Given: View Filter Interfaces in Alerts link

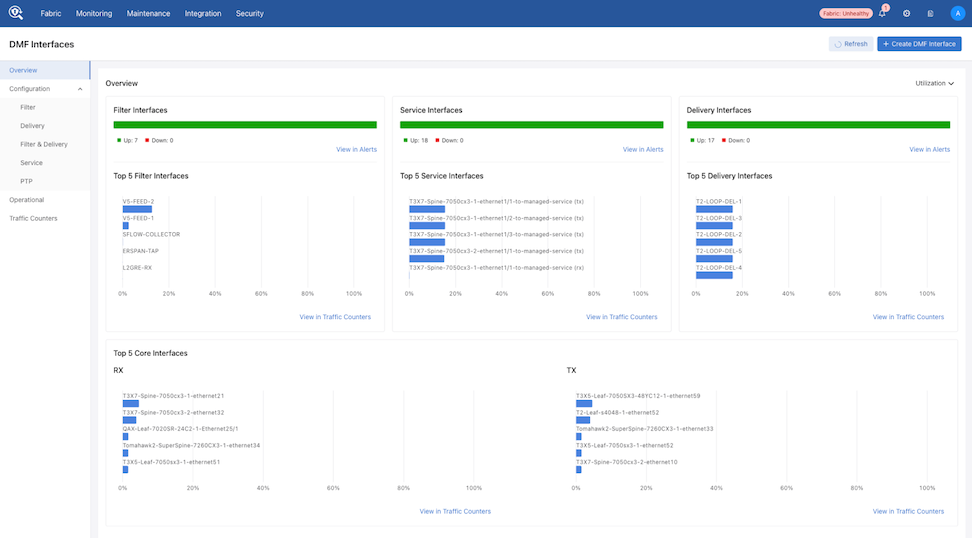Looking at the screenshot, I should point(356,150).
